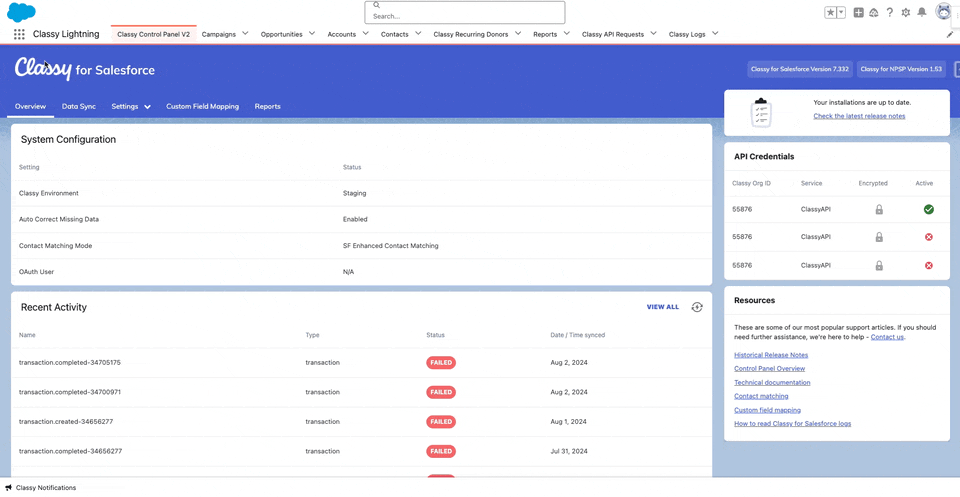Image resolution: width=960 pixels, height=497 pixels.
Task: Open Contact matching resource link
Action: 761,396
